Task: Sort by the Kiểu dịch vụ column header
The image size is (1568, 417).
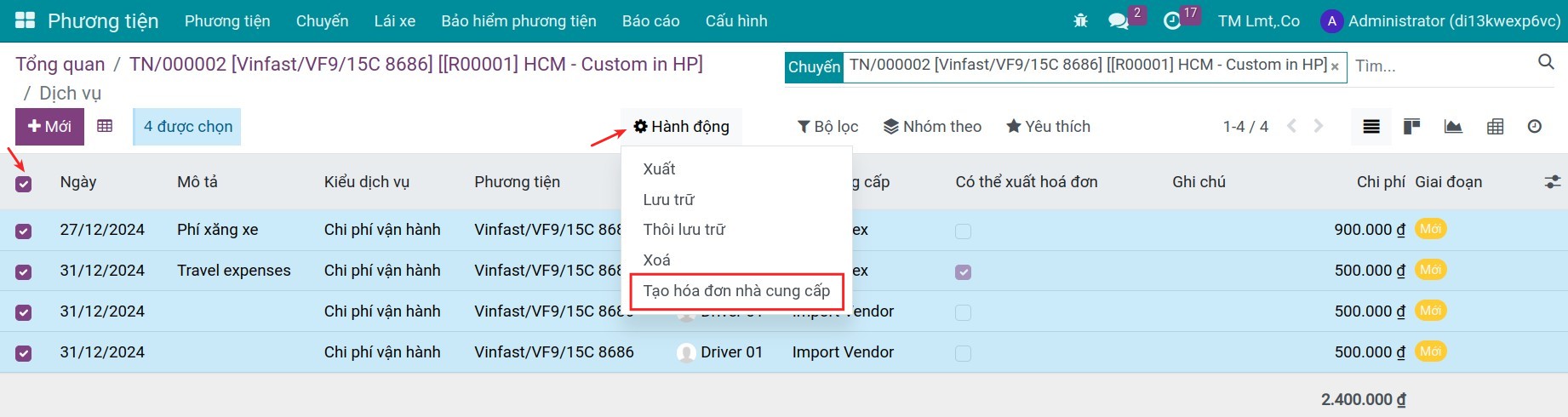Action: [367, 182]
